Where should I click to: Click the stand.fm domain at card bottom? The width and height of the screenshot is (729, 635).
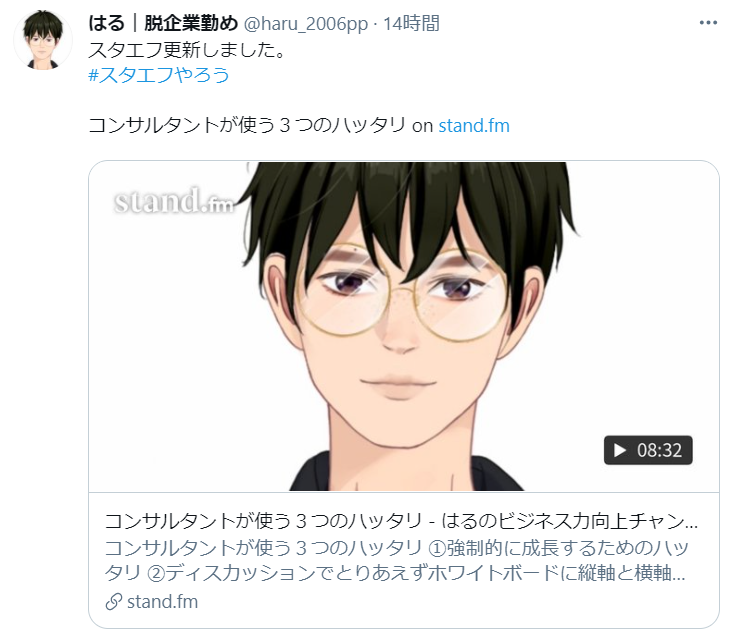click(x=162, y=602)
